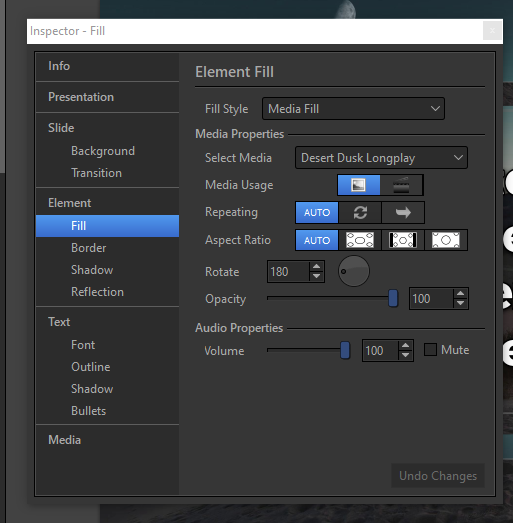Open the Select Media dropdown
The image size is (513, 523).
click(x=381, y=157)
